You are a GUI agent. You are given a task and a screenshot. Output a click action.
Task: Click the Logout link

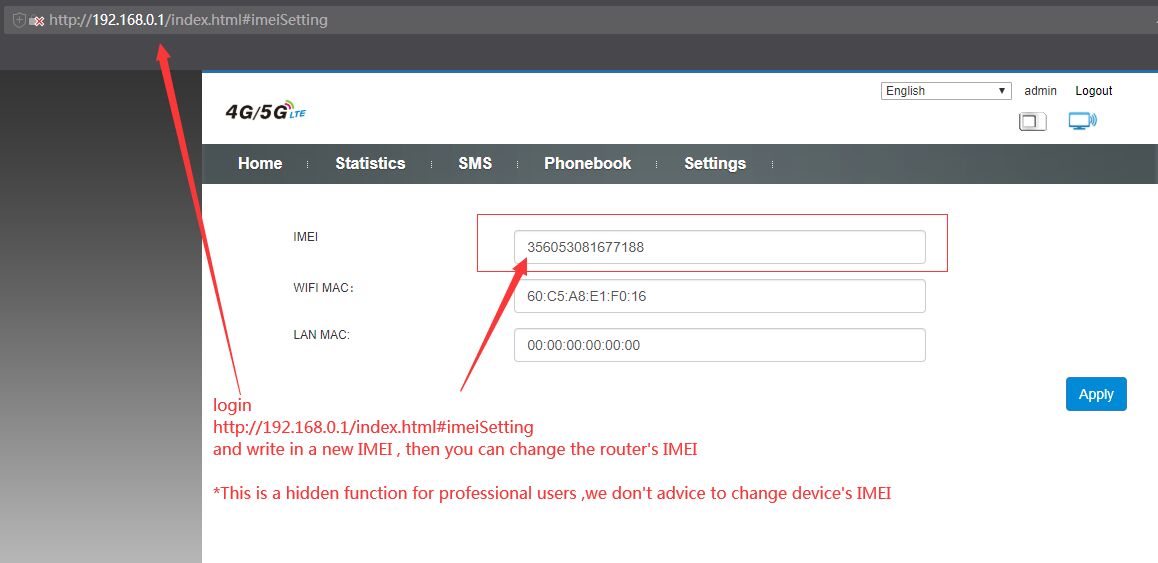1094,91
